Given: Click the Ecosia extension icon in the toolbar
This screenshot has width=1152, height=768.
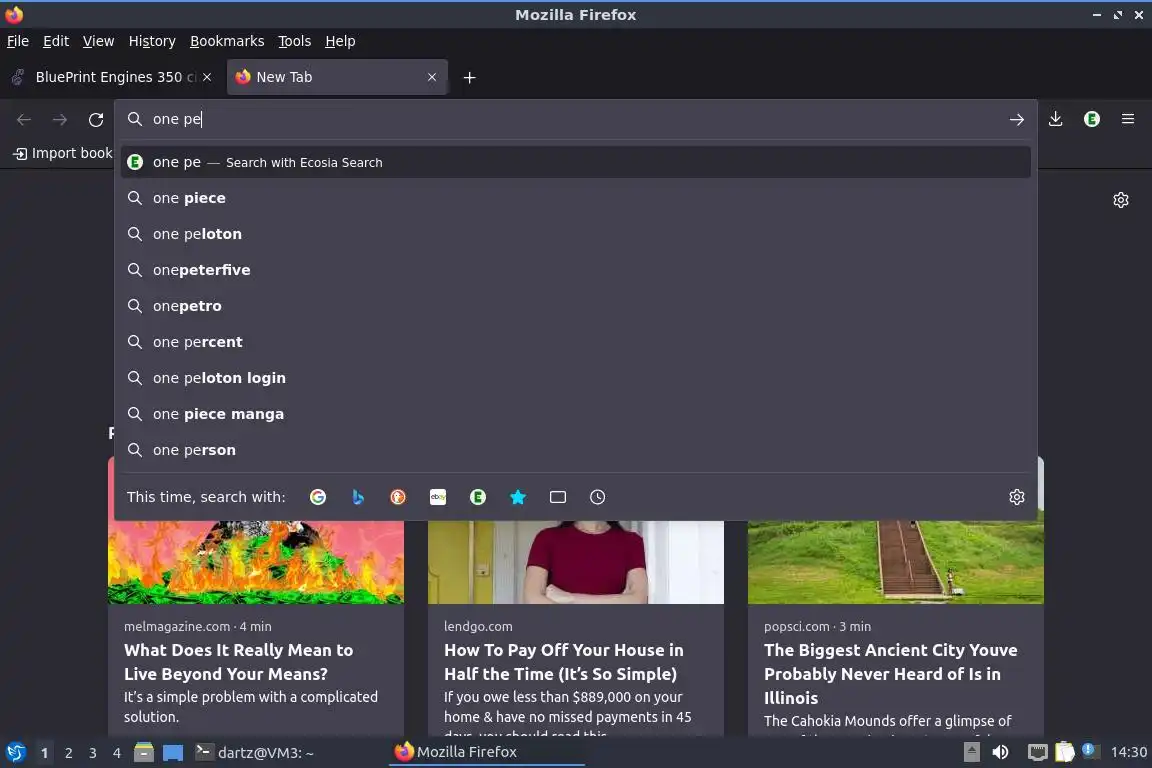Looking at the screenshot, I should pos(1092,119).
